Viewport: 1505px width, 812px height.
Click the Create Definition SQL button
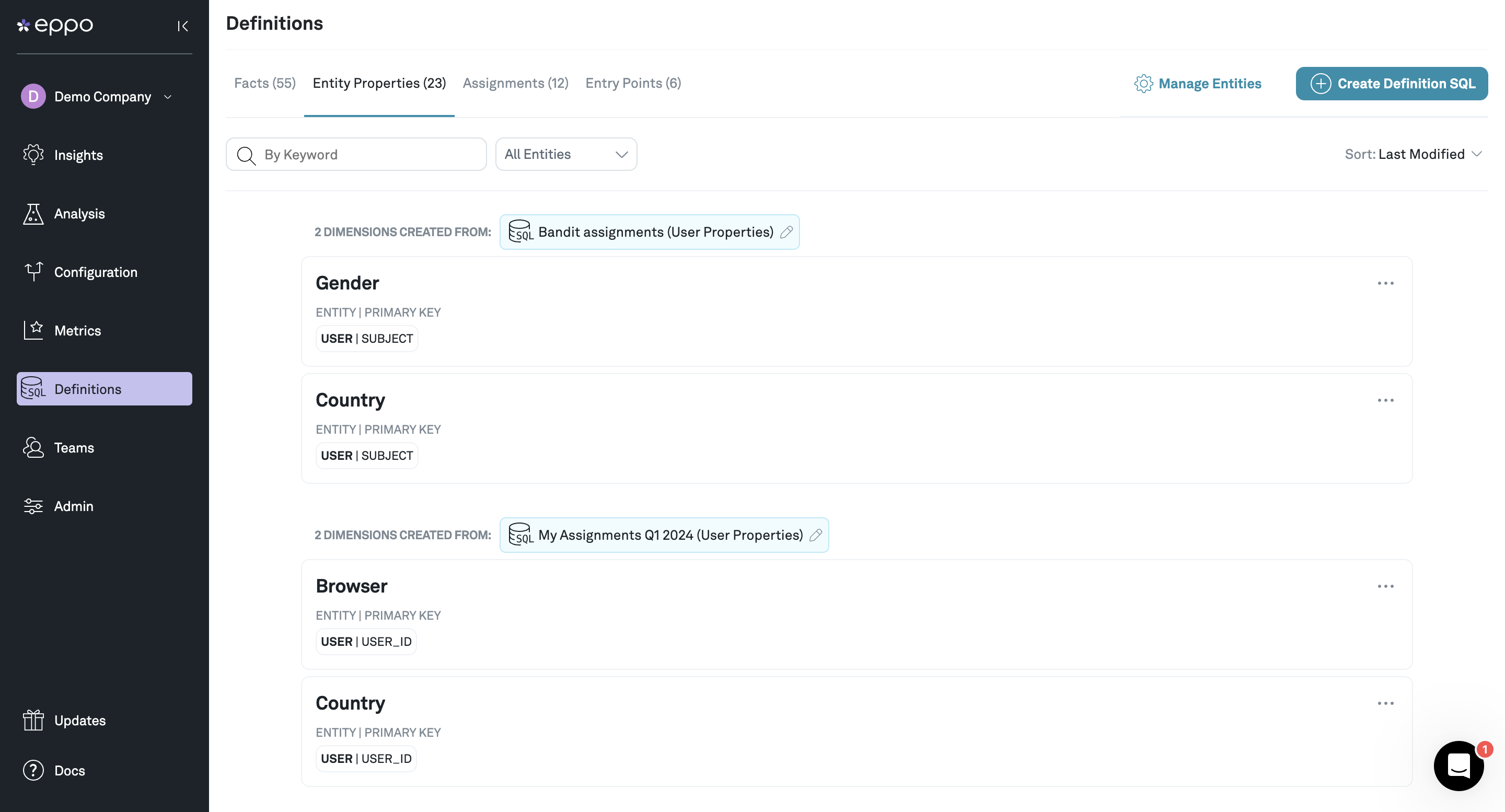tap(1392, 84)
